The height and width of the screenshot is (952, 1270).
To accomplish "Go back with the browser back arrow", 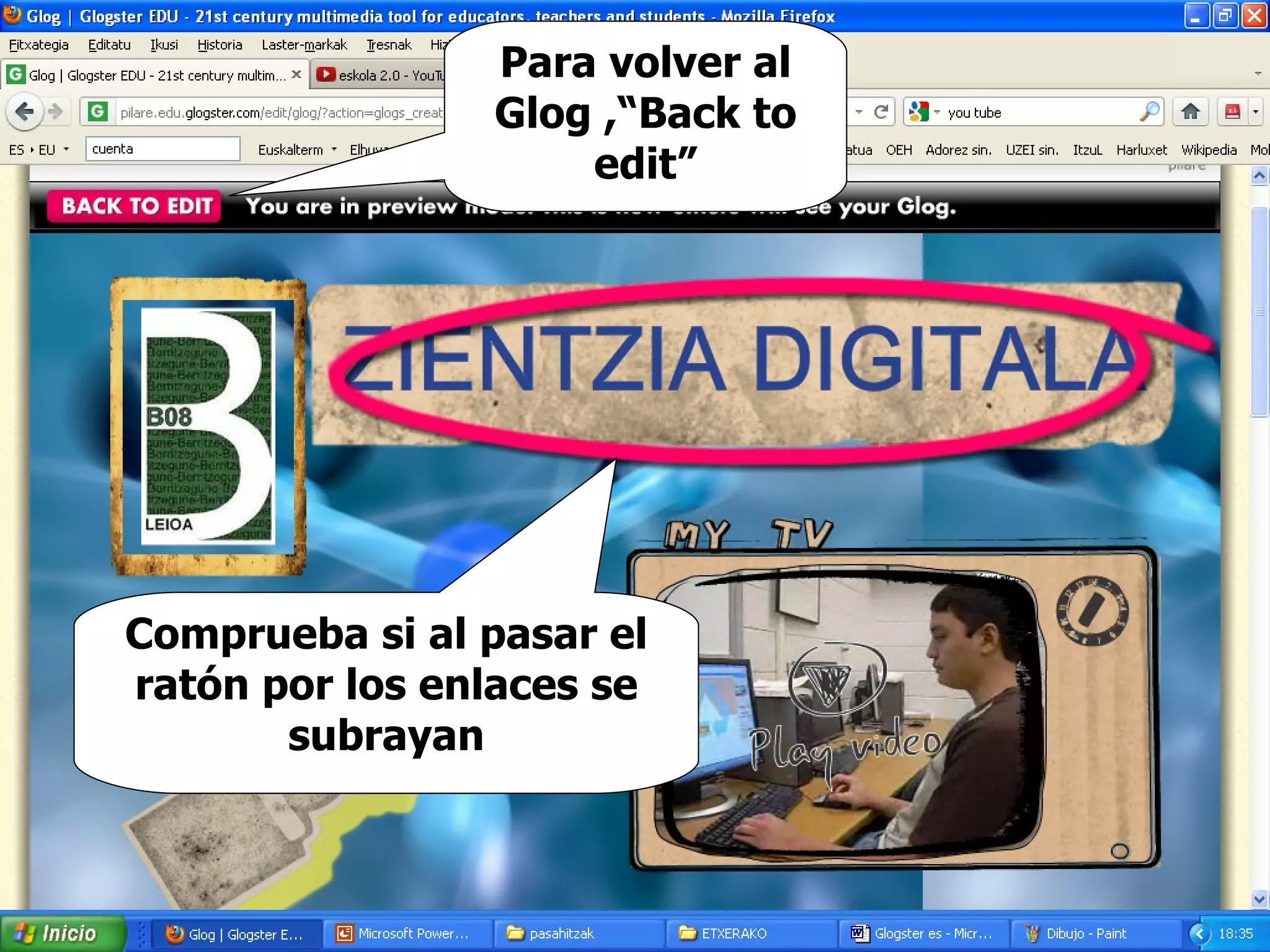I will point(24,112).
